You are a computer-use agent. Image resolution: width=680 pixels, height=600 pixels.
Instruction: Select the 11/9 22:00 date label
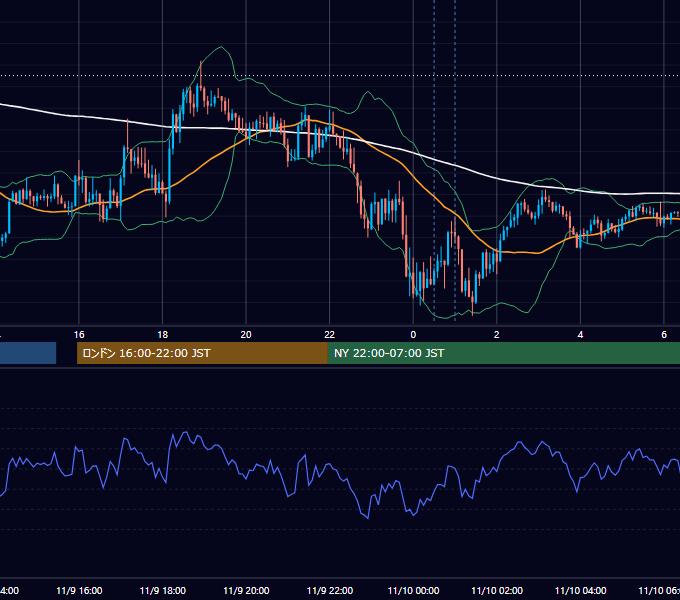click(x=330, y=590)
